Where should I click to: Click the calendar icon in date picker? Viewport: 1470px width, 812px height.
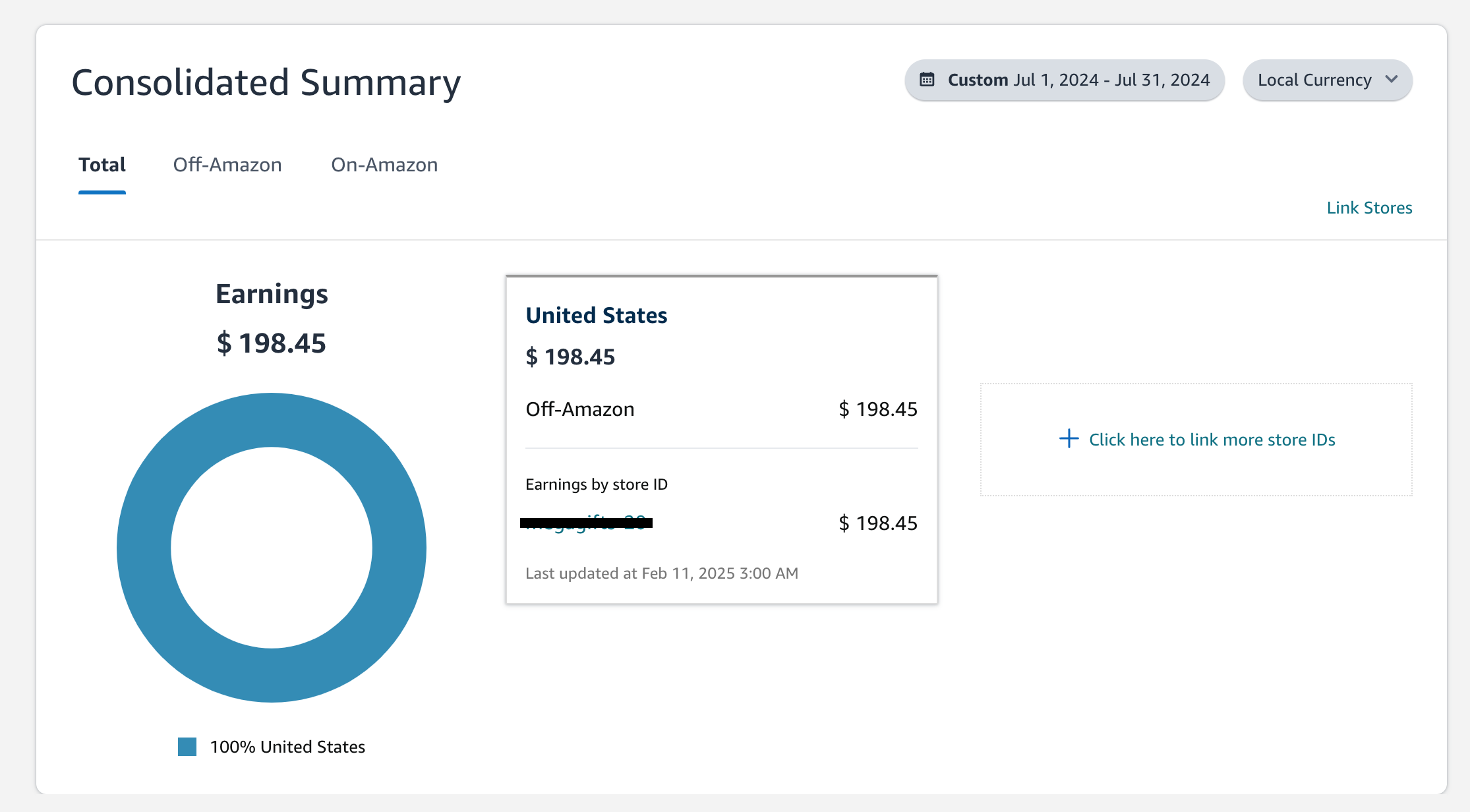pos(927,80)
